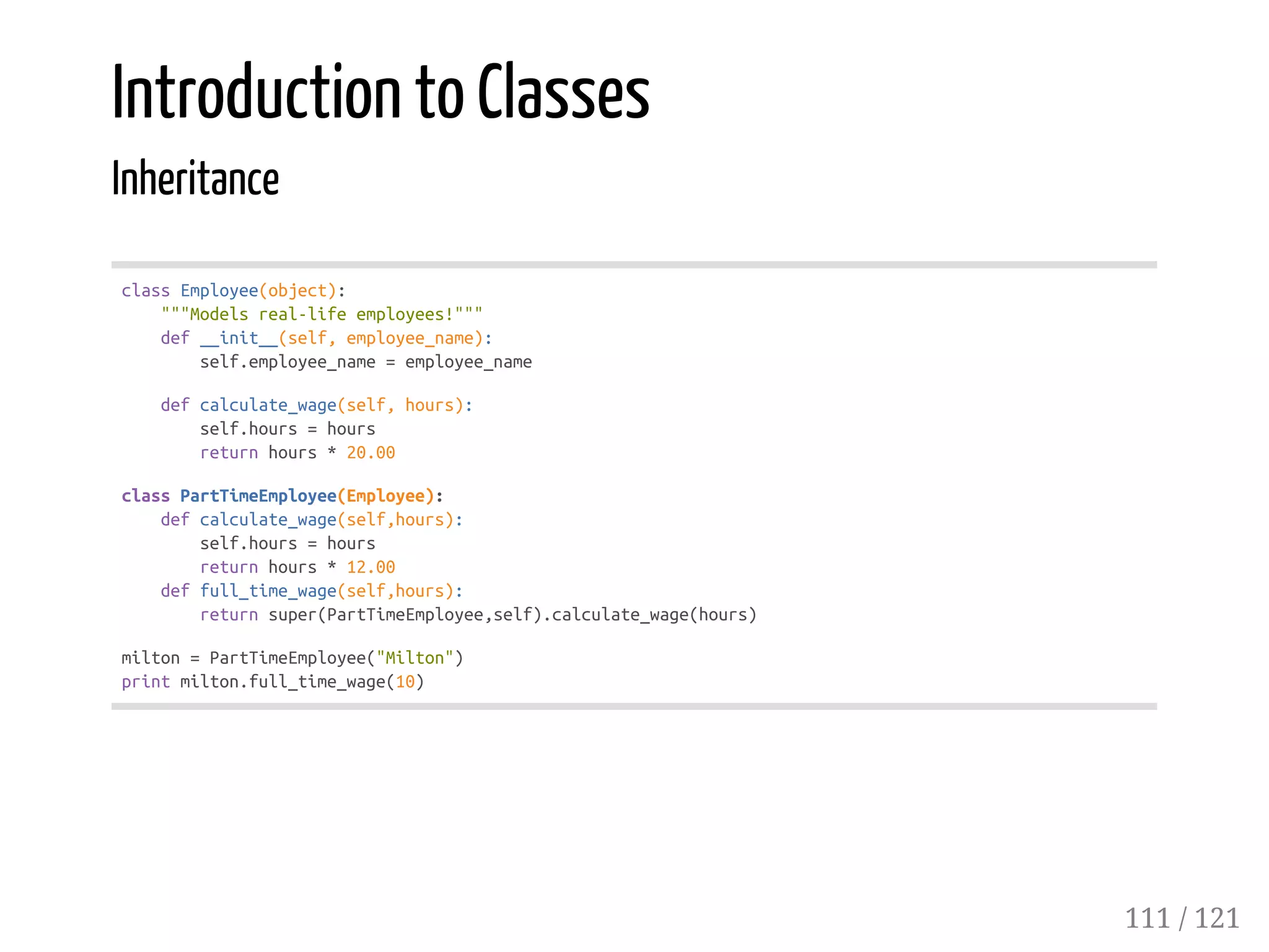Click the first calculate_wage definition in Employee
This screenshot has height=952, width=1269.
click(x=316, y=405)
